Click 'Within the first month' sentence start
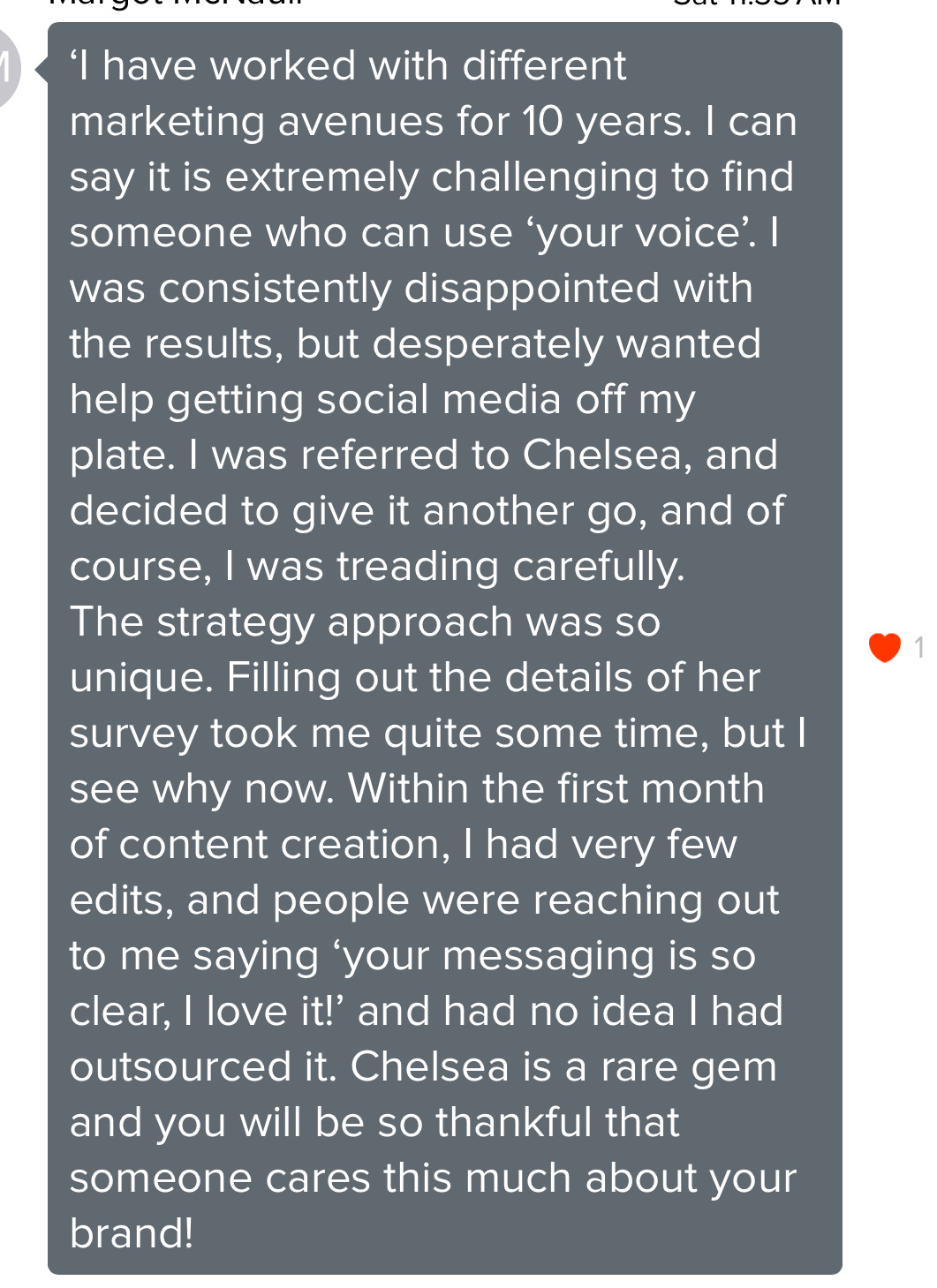The image size is (937, 1288). coord(555,789)
